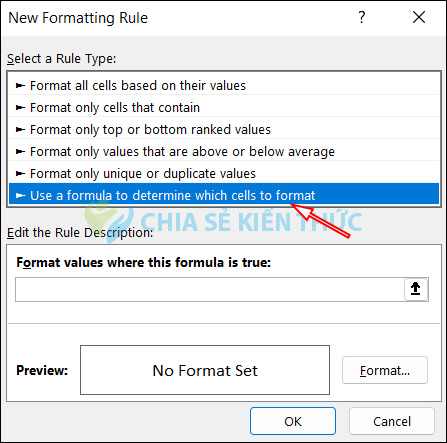Open the Format... options button
The image size is (447, 443).
[x=385, y=370]
